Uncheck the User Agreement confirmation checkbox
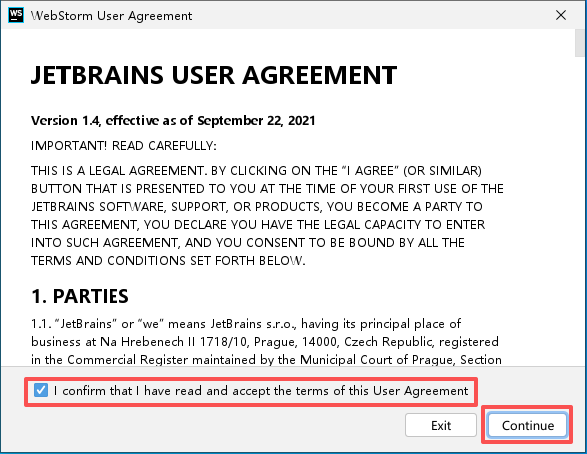The width and height of the screenshot is (587, 454). point(40,390)
